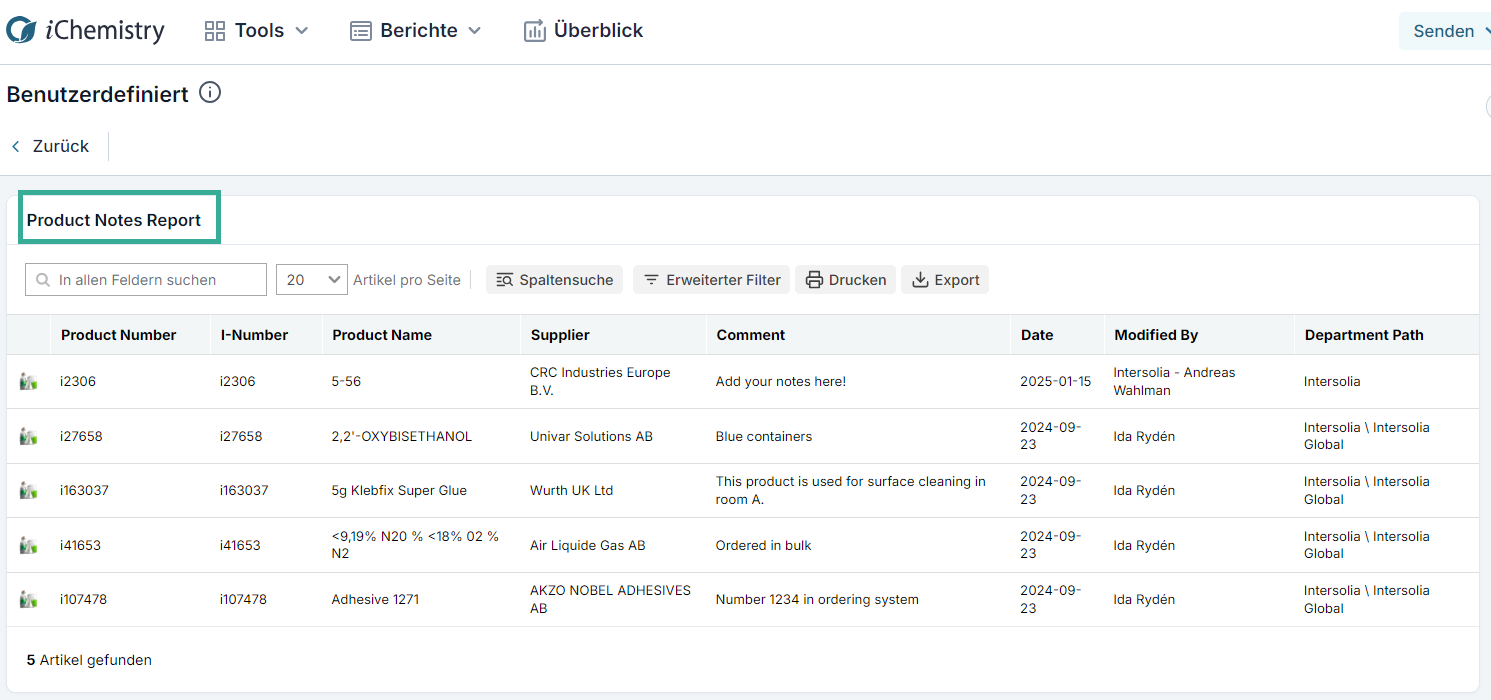The image size is (1491, 700).
Task: Open the Erweiterter Filter
Action: (x=712, y=280)
